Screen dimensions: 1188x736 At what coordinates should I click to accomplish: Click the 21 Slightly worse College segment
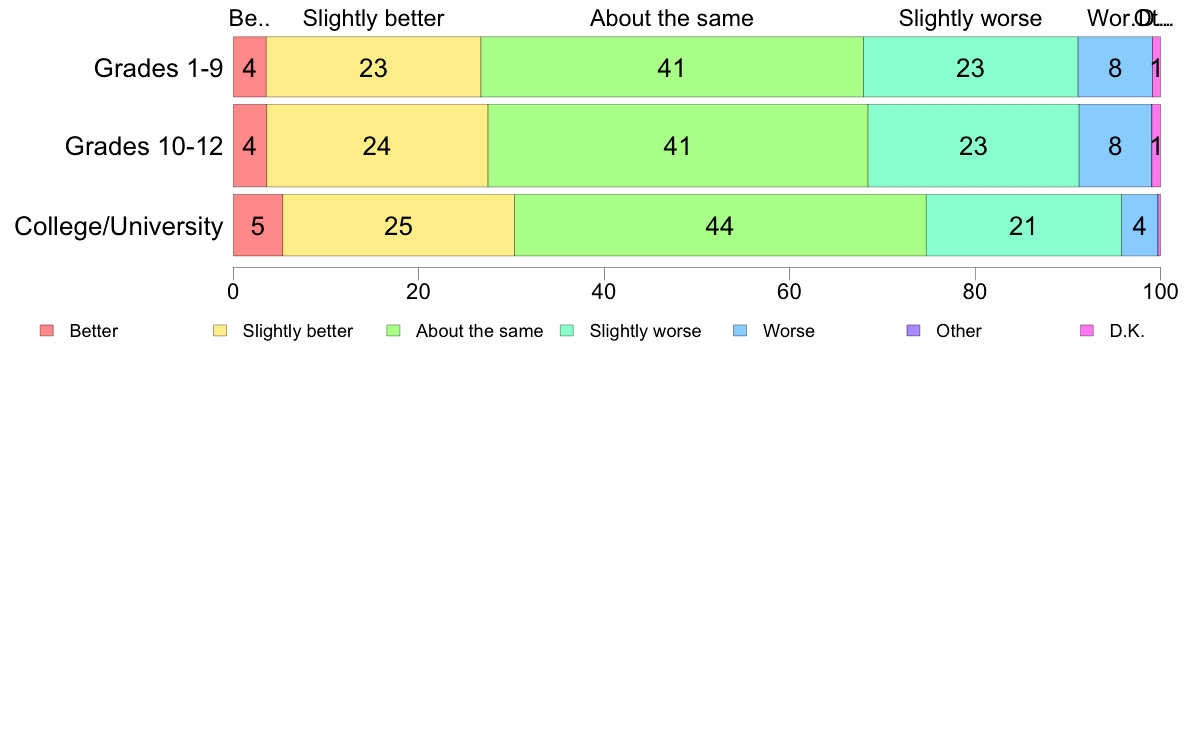[x=1024, y=226]
